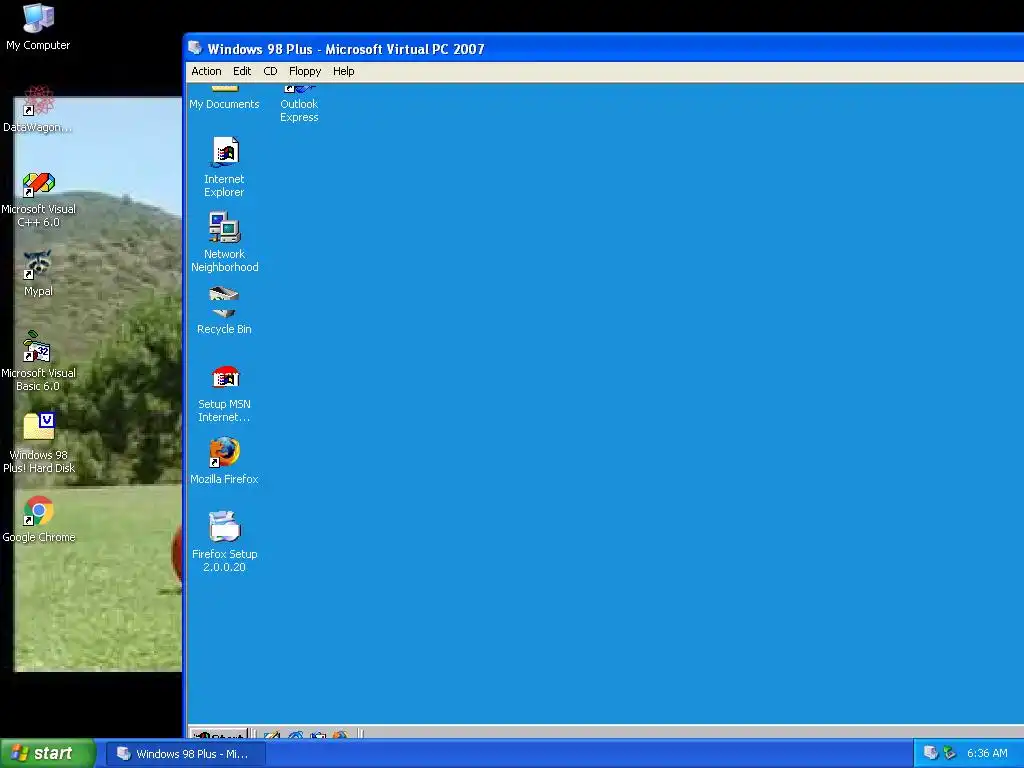Click the Internet Explorer quick launch icon in guest taskbar

295,735
